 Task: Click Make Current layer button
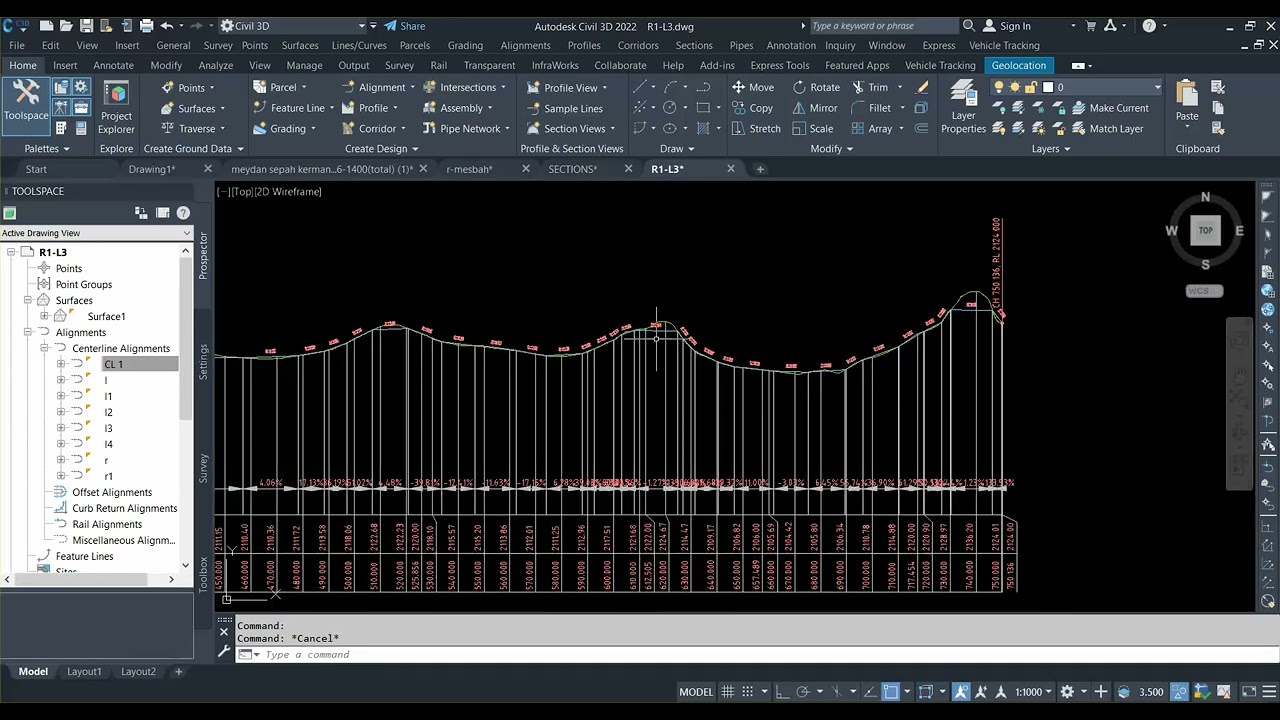coord(1110,108)
